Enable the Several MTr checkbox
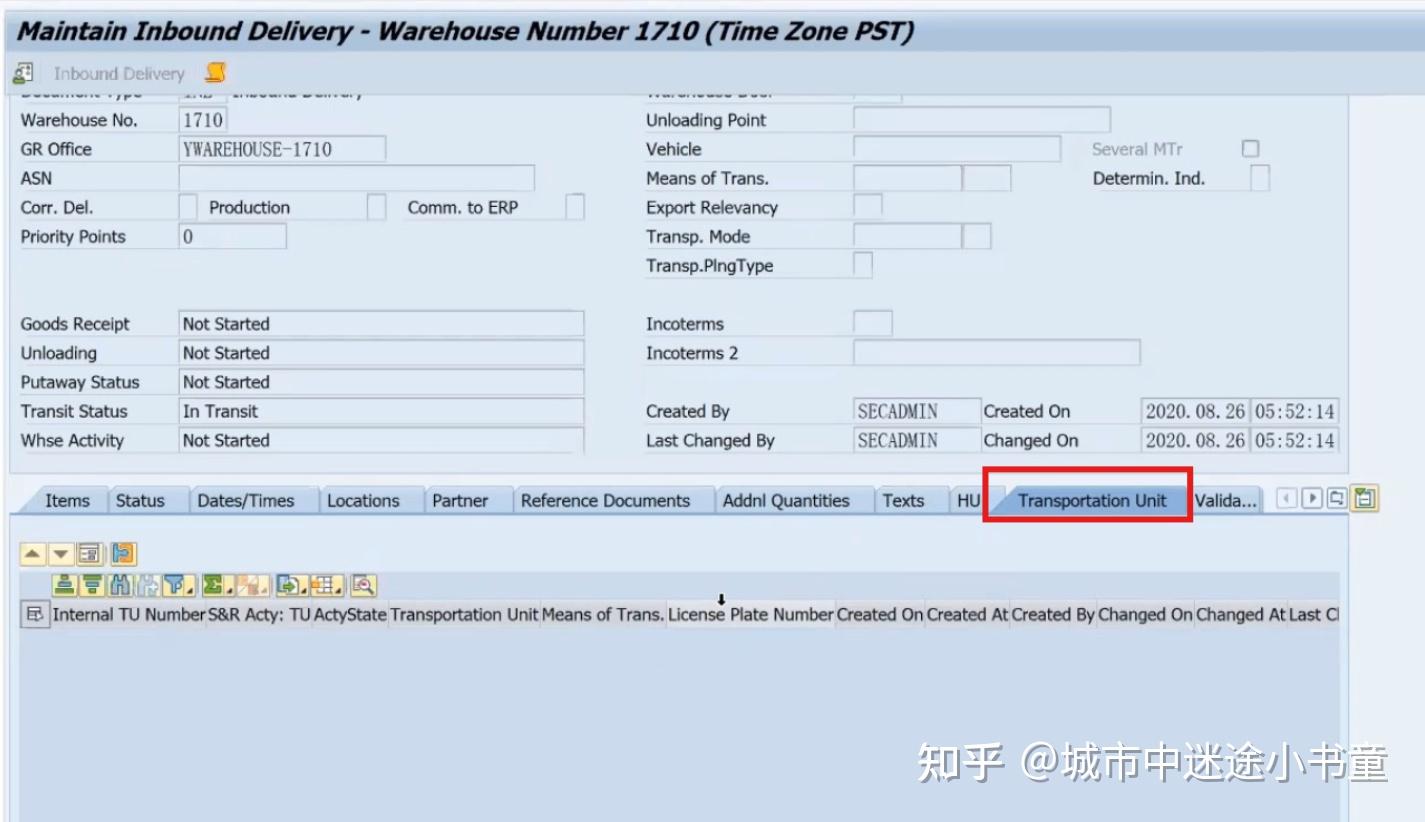This screenshot has height=822, width=1425. 1250,147
